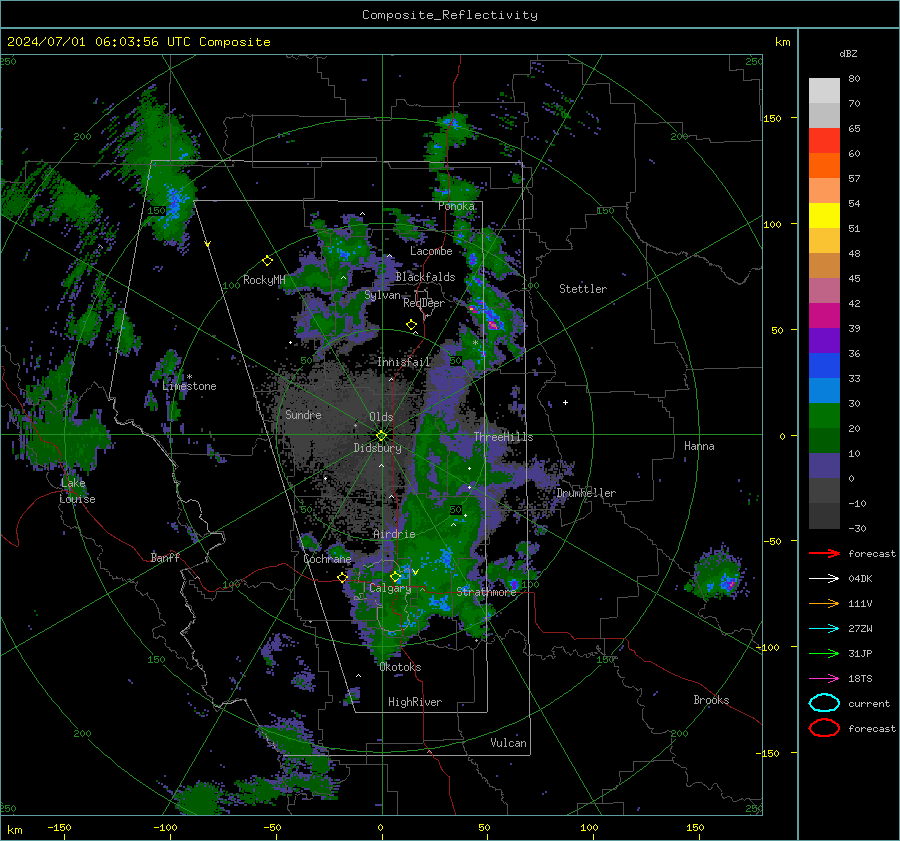Click the magenta 39-42 dBZ swatch
Screen dimensions: 900x841
[x=824, y=315]
